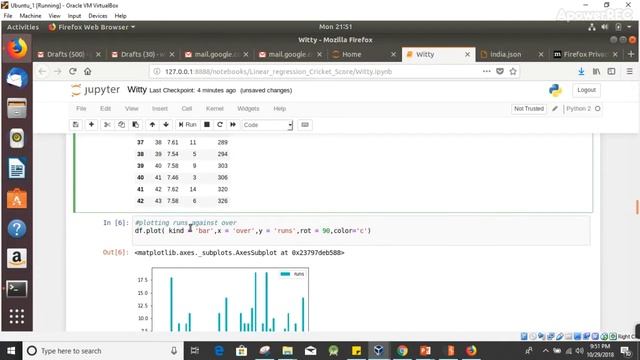
Task: Open the Jupyter Cell menu
Action: click(187, 109)
